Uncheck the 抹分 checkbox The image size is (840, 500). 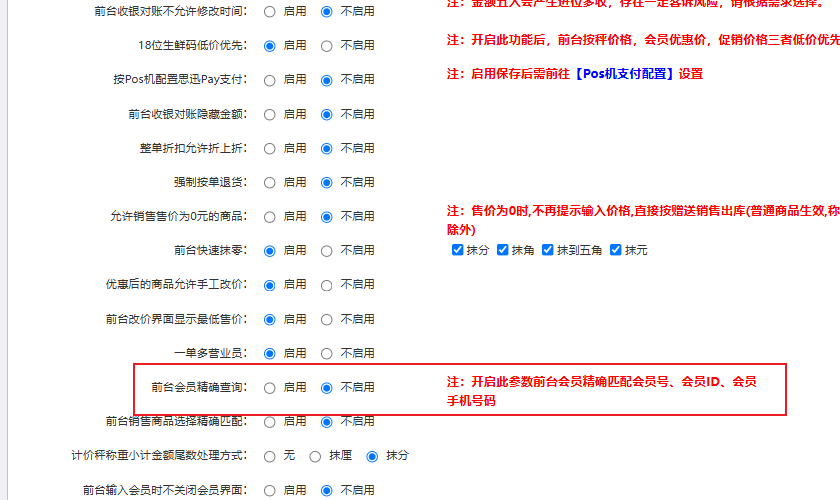tap(458, 250)
